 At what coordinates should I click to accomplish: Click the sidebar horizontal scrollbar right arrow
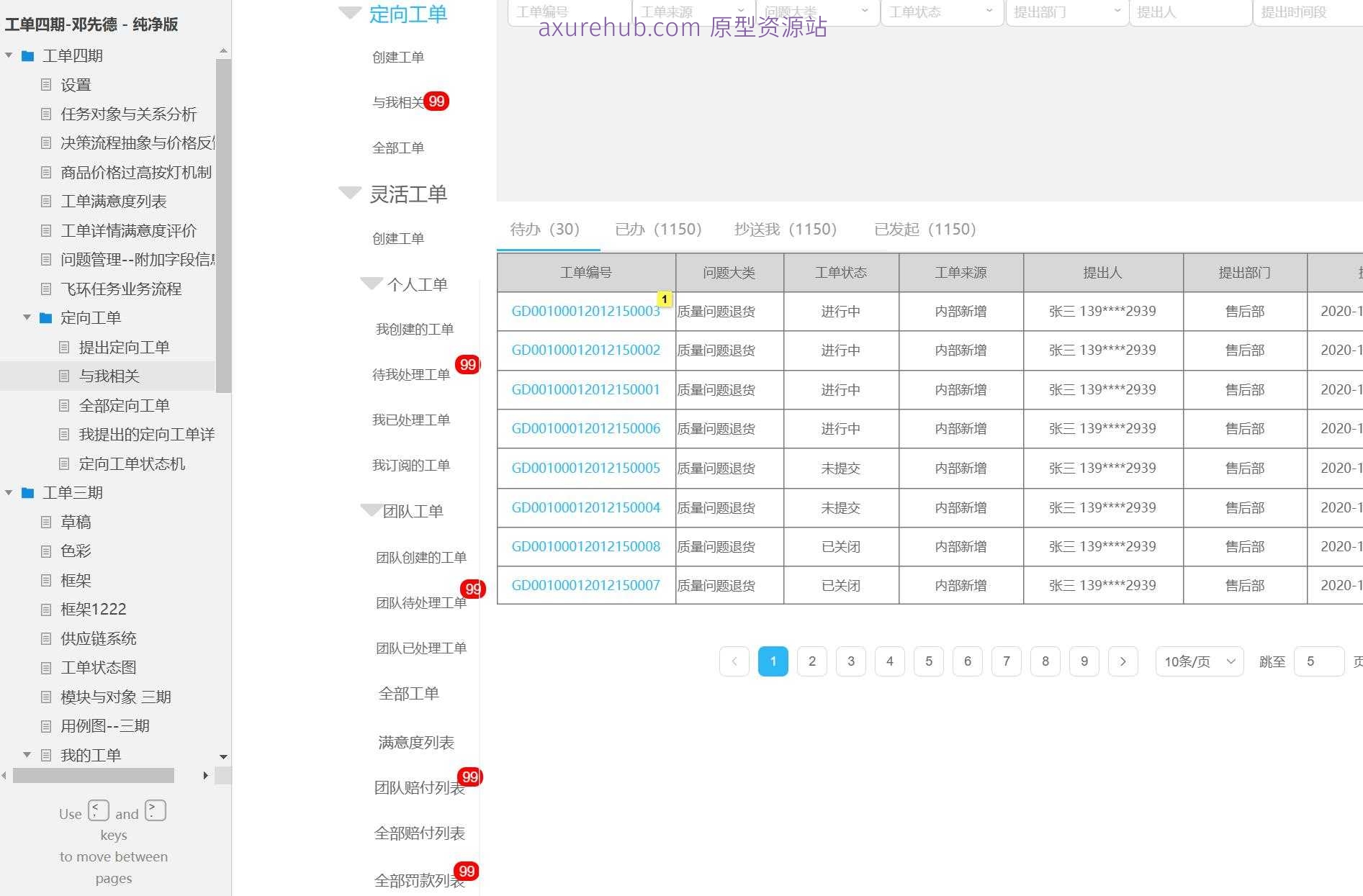point(206,775)
